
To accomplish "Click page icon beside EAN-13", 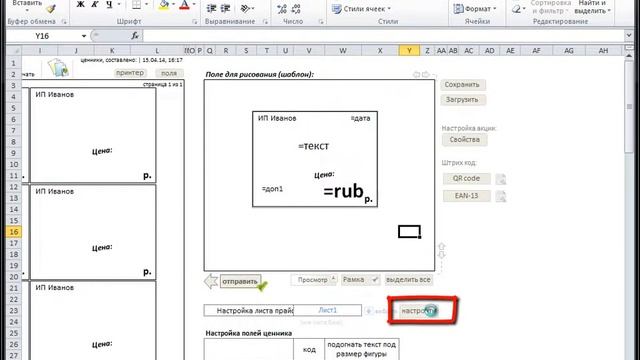I will click(501, 196).
